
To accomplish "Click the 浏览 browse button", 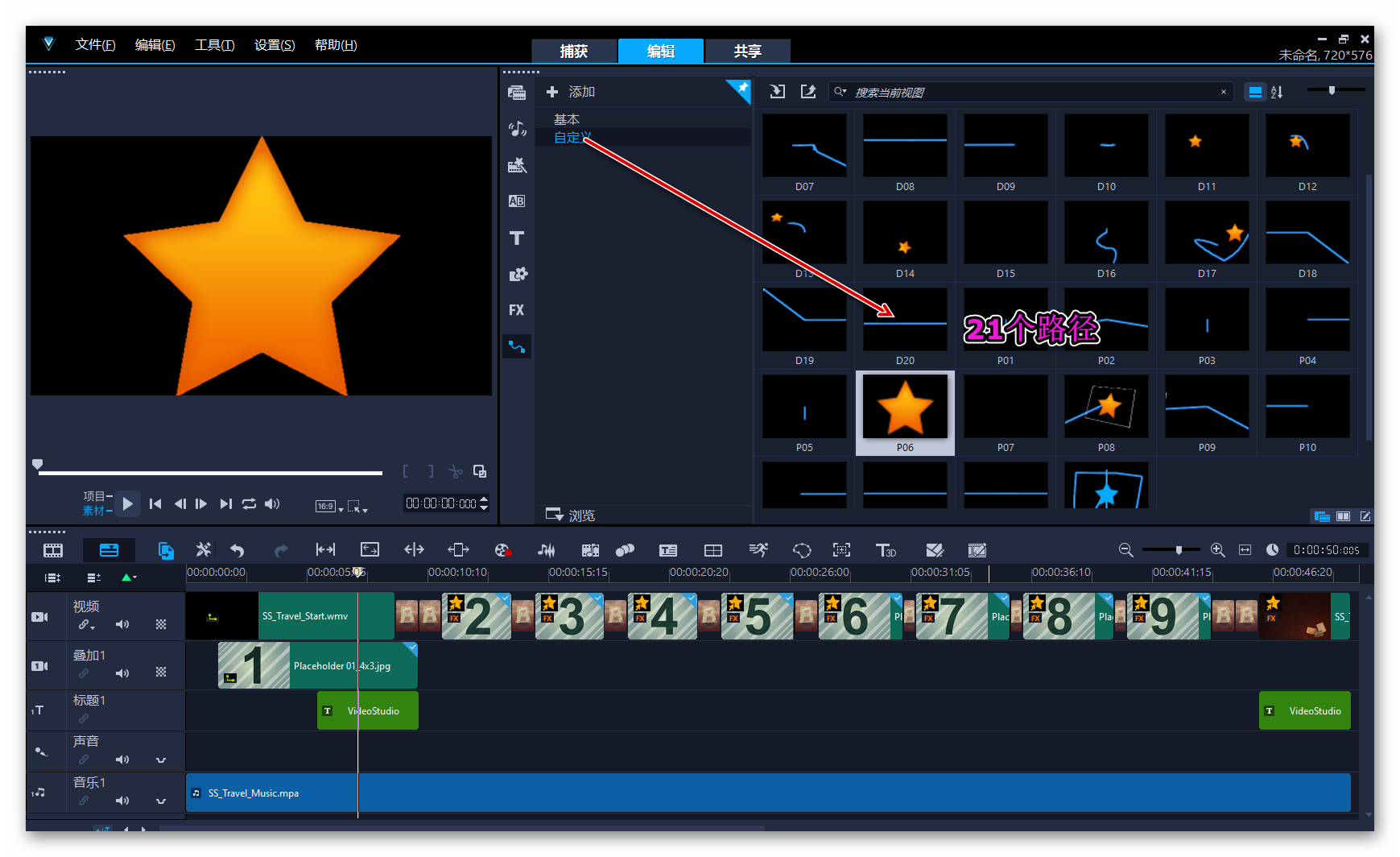I will click(571, 515).
